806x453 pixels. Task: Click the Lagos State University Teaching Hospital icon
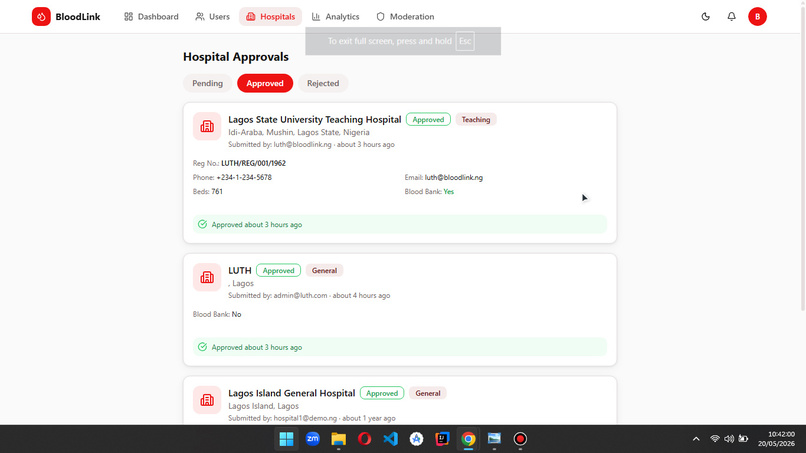point(207,126)
